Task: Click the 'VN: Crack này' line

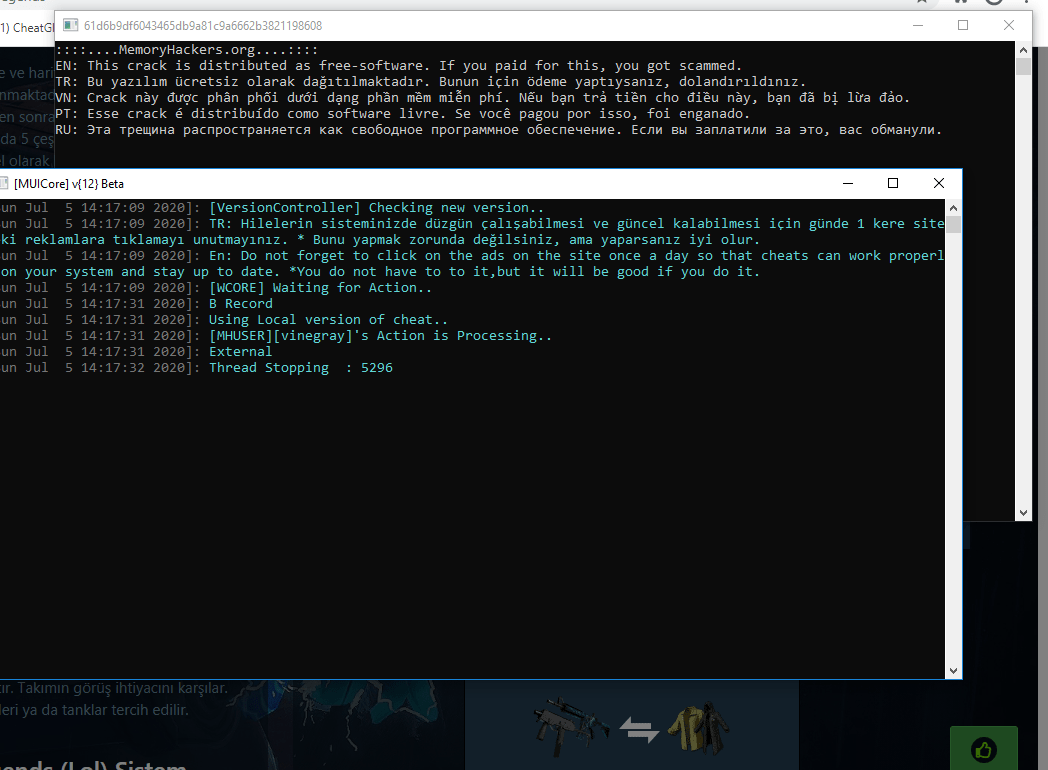Action: [x=483, y=98]
